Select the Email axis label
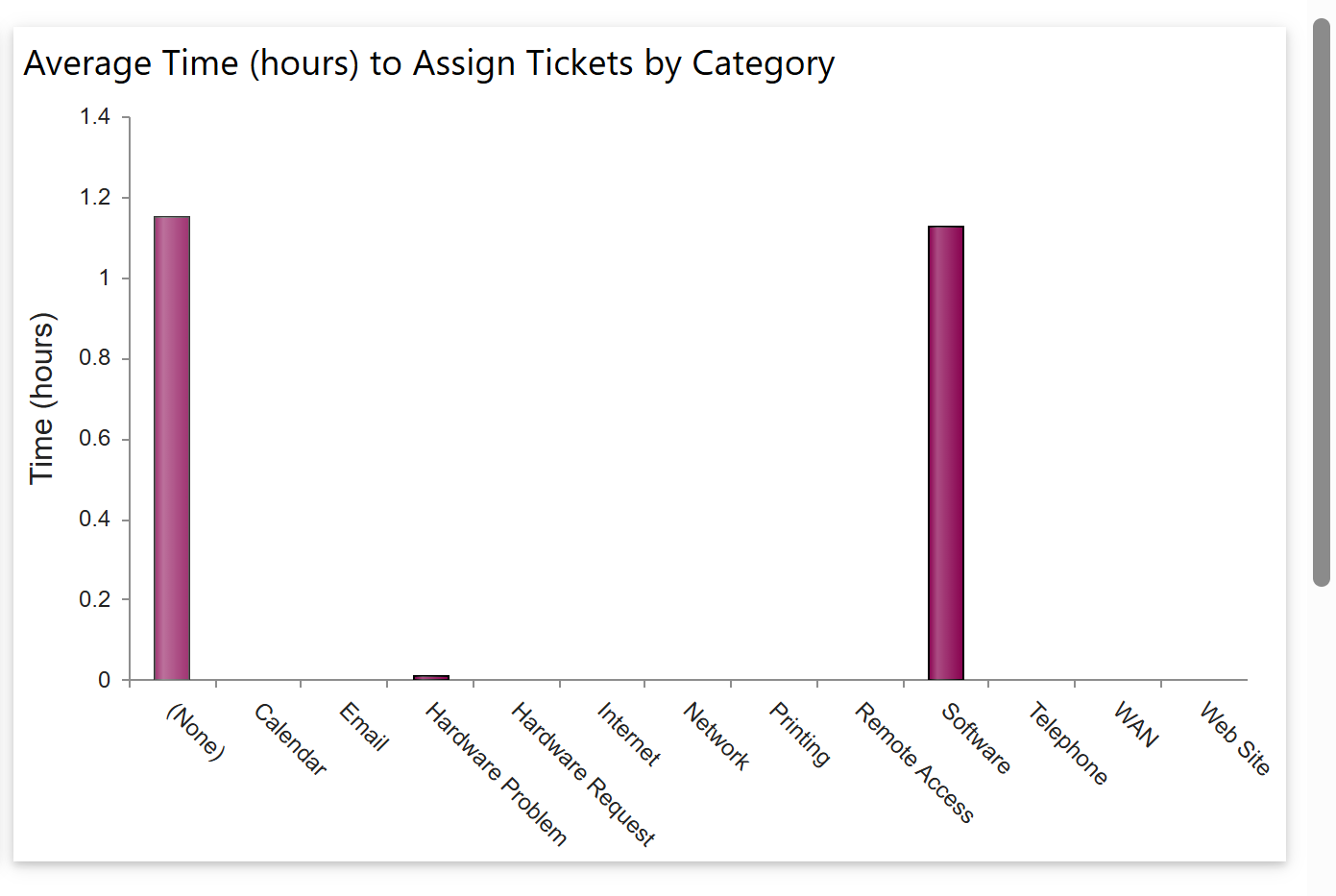Viewport: 1336px width, 896px height. [x=364, y=726]
